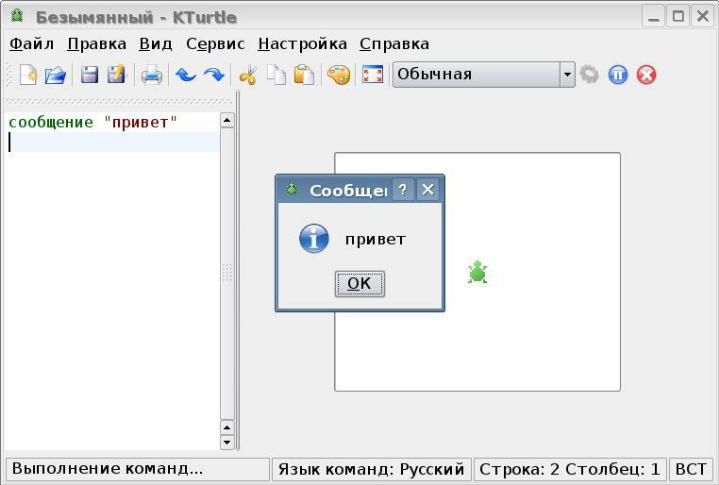Undo with the left blue arrow
Screen dimensions: 719x485
pyautogui.click(x=185, y=75)
